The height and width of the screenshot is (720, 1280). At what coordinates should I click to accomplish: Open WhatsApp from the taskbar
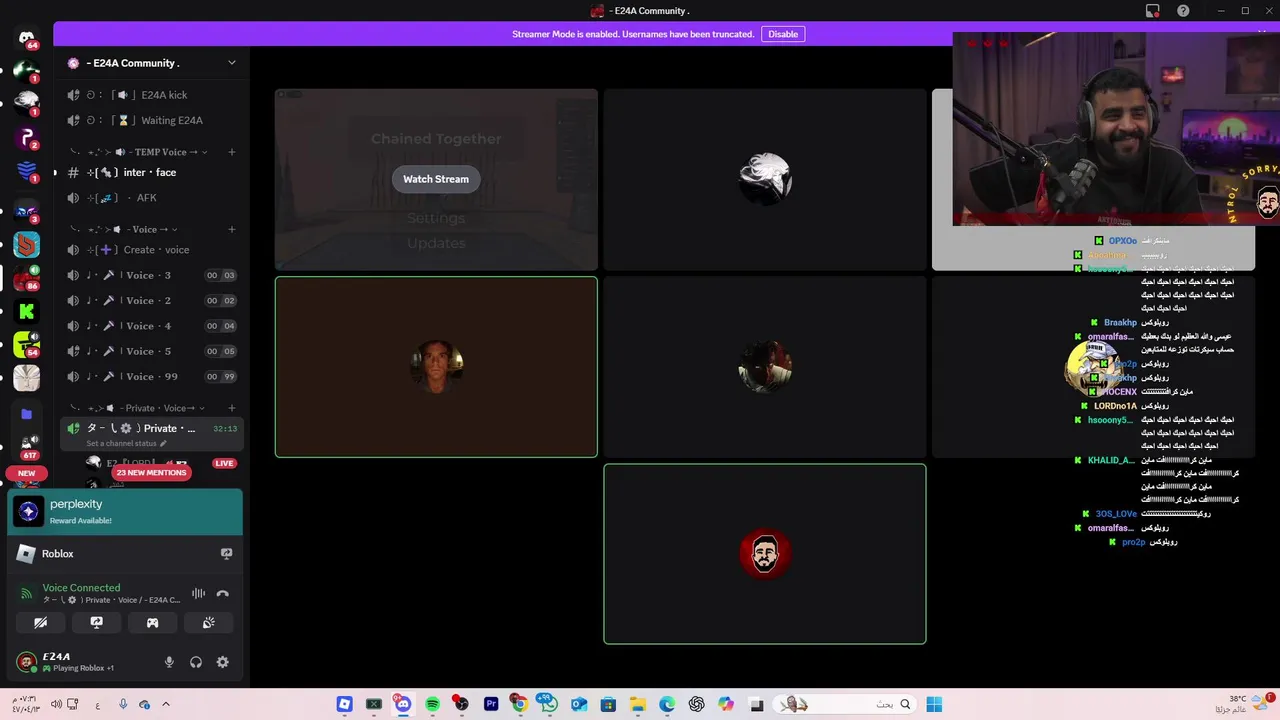pyautogui.click(x=547, y=703)
